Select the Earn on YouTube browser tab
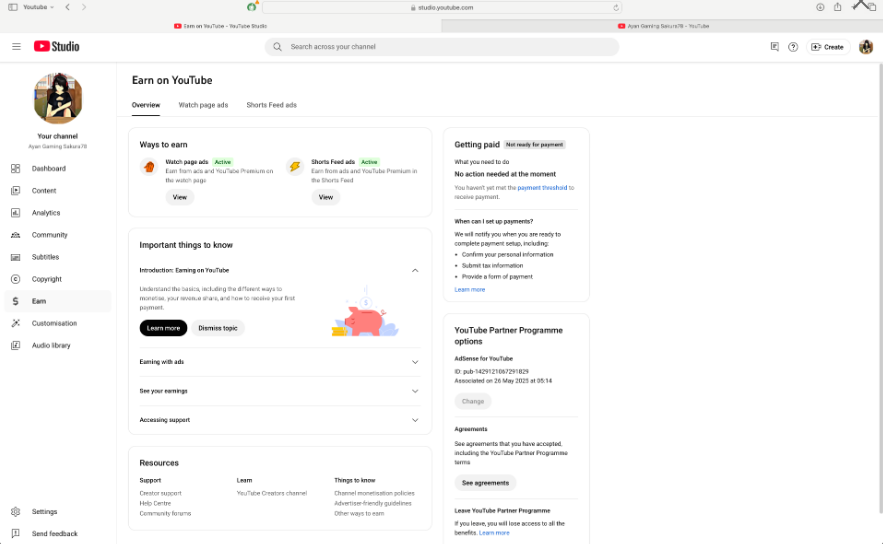 (221, 26)
